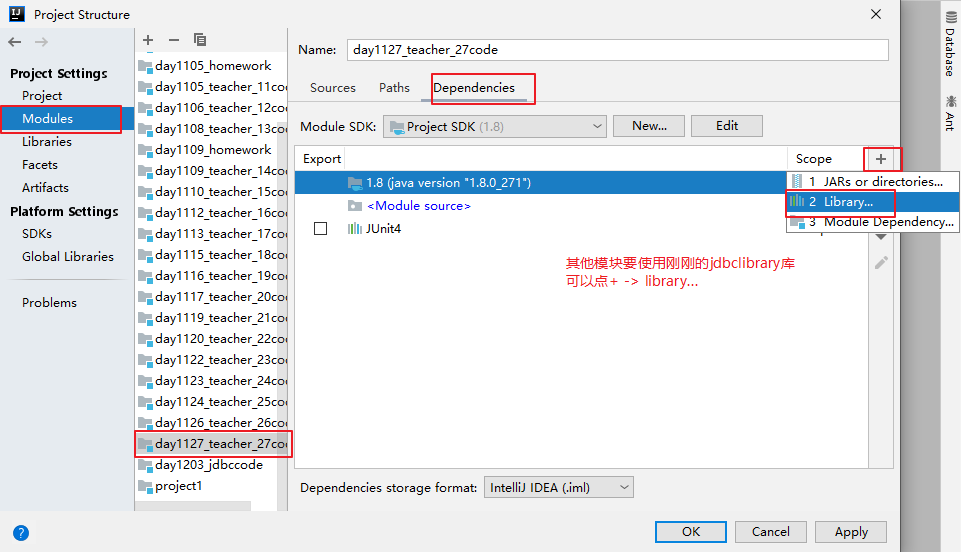This screenshot has width=961, height=552.
Task: Click the New... SDK button
Action: pyautogui.click(x=649, y=126)
